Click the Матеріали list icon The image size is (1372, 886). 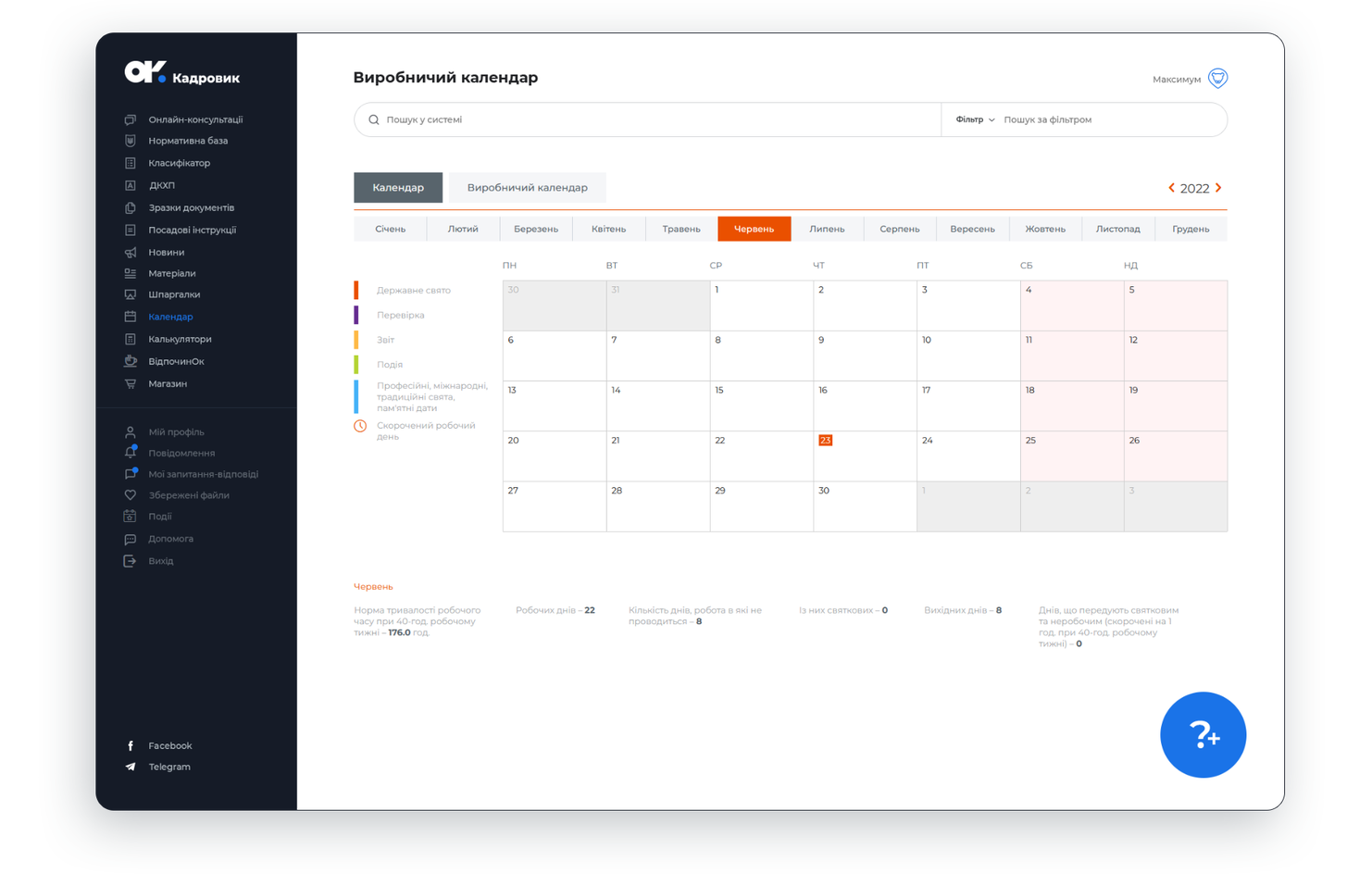coord(131,274)
